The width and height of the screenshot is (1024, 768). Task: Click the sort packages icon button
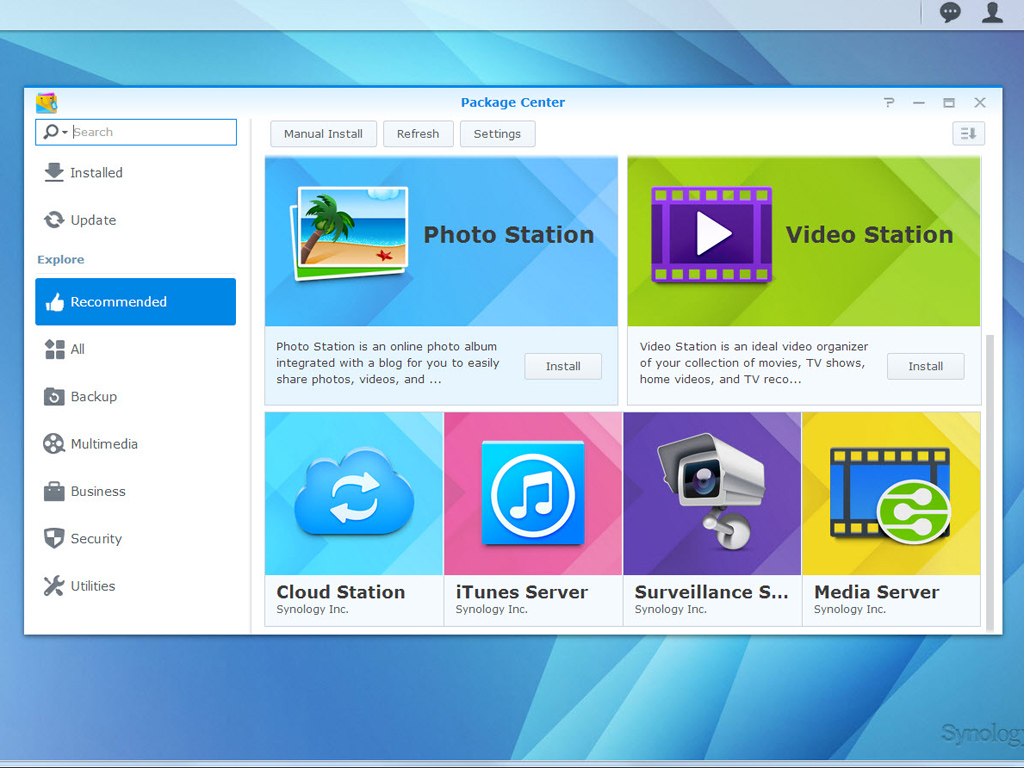968,134
